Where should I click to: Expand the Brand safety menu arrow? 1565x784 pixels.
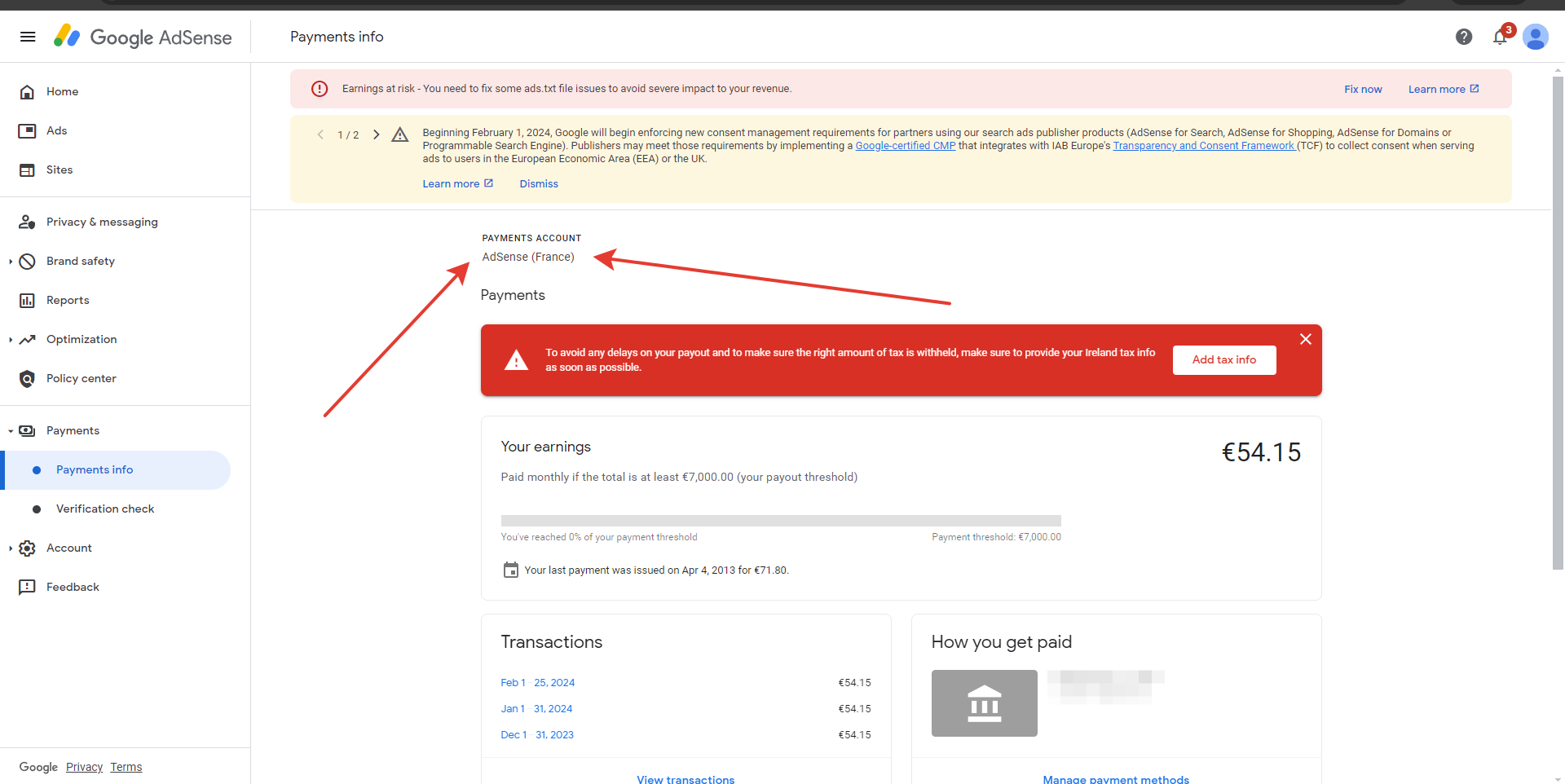point(10,261)
